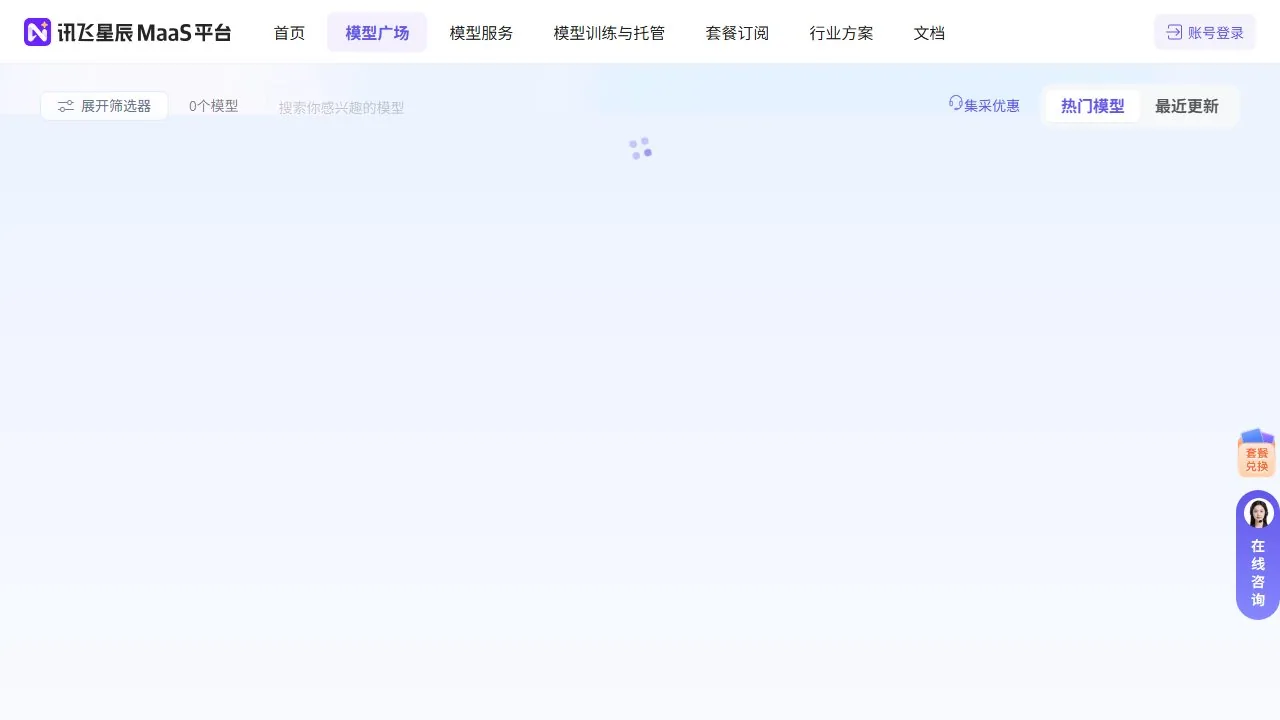Go to 首页 in navigation

pyautogui.click(x=289, y=33)
